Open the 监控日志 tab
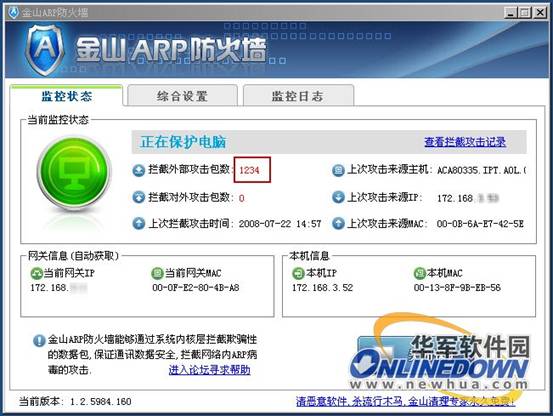553x416 pixels. tap(297, 96)
